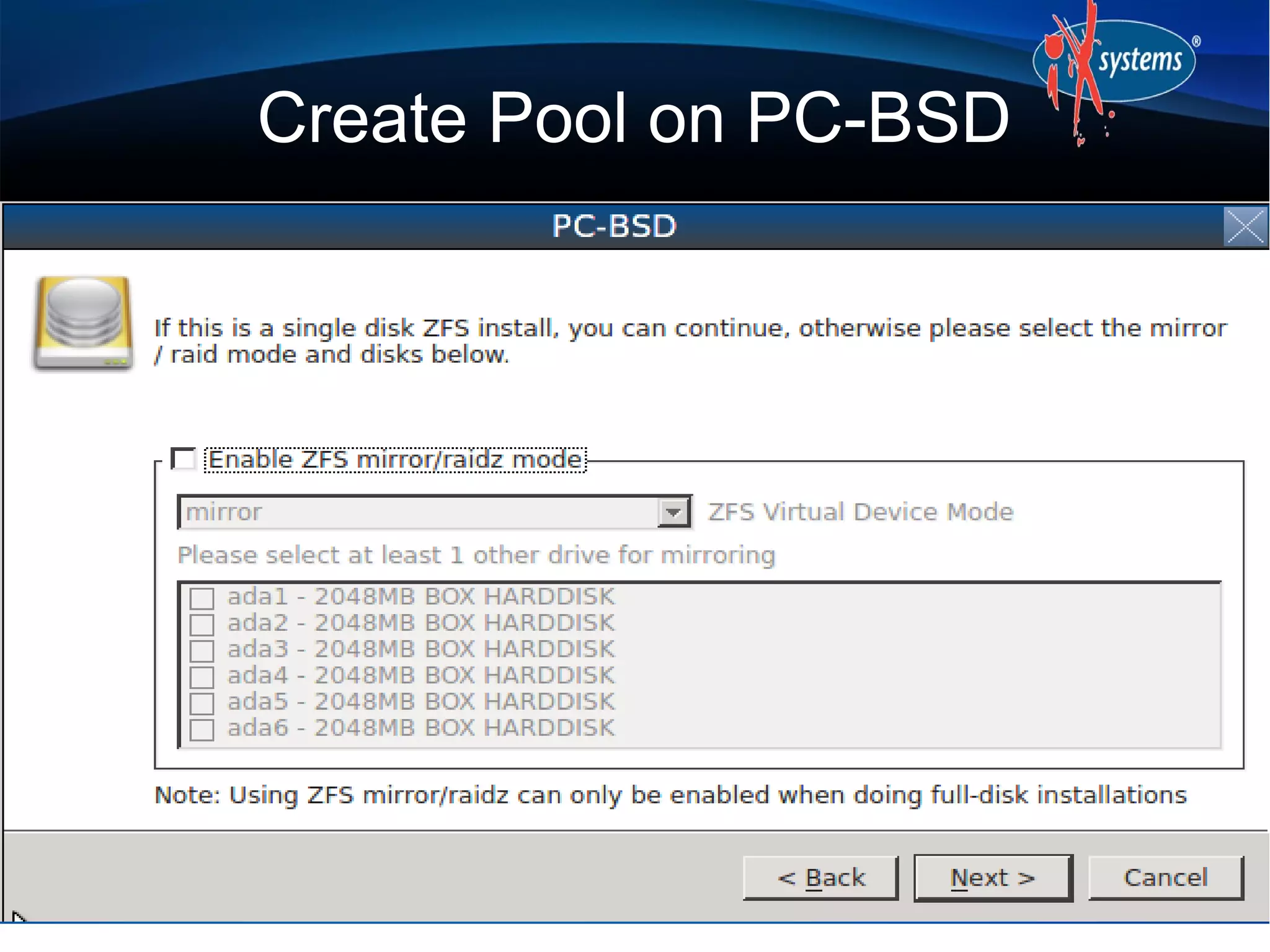This screenshot has height=952, width=1270.
Task: Cancel the installer wizard
Action: [1166, 878]
